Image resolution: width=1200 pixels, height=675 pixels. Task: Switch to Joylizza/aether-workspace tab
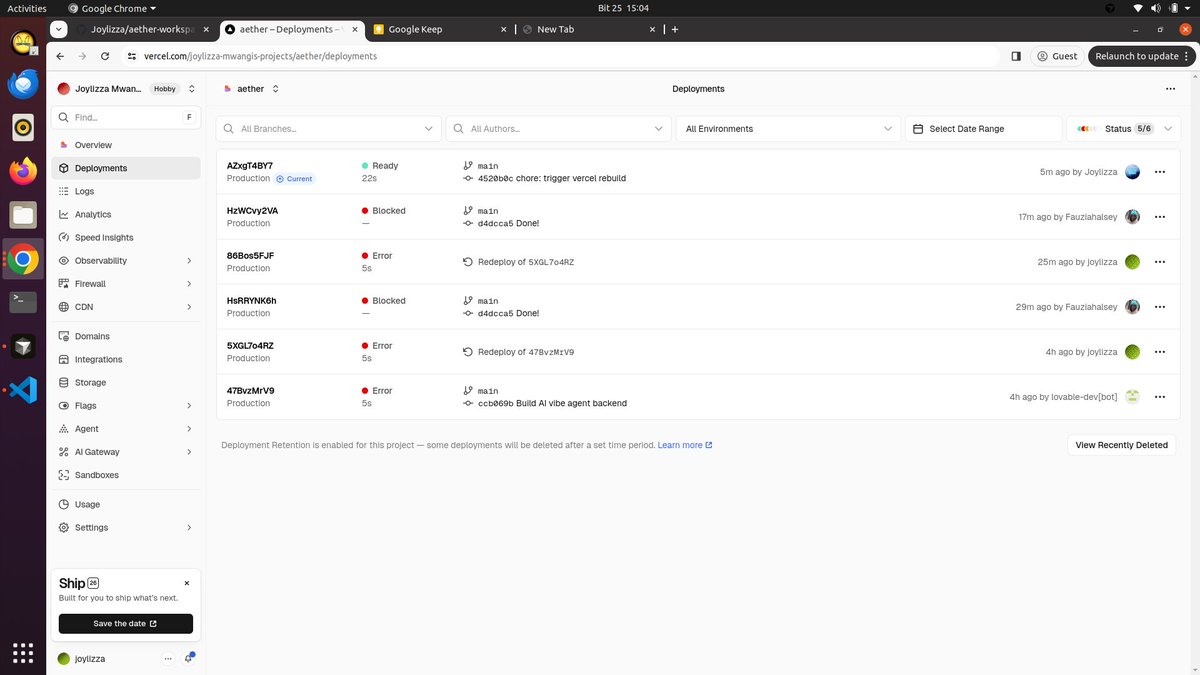142,29
